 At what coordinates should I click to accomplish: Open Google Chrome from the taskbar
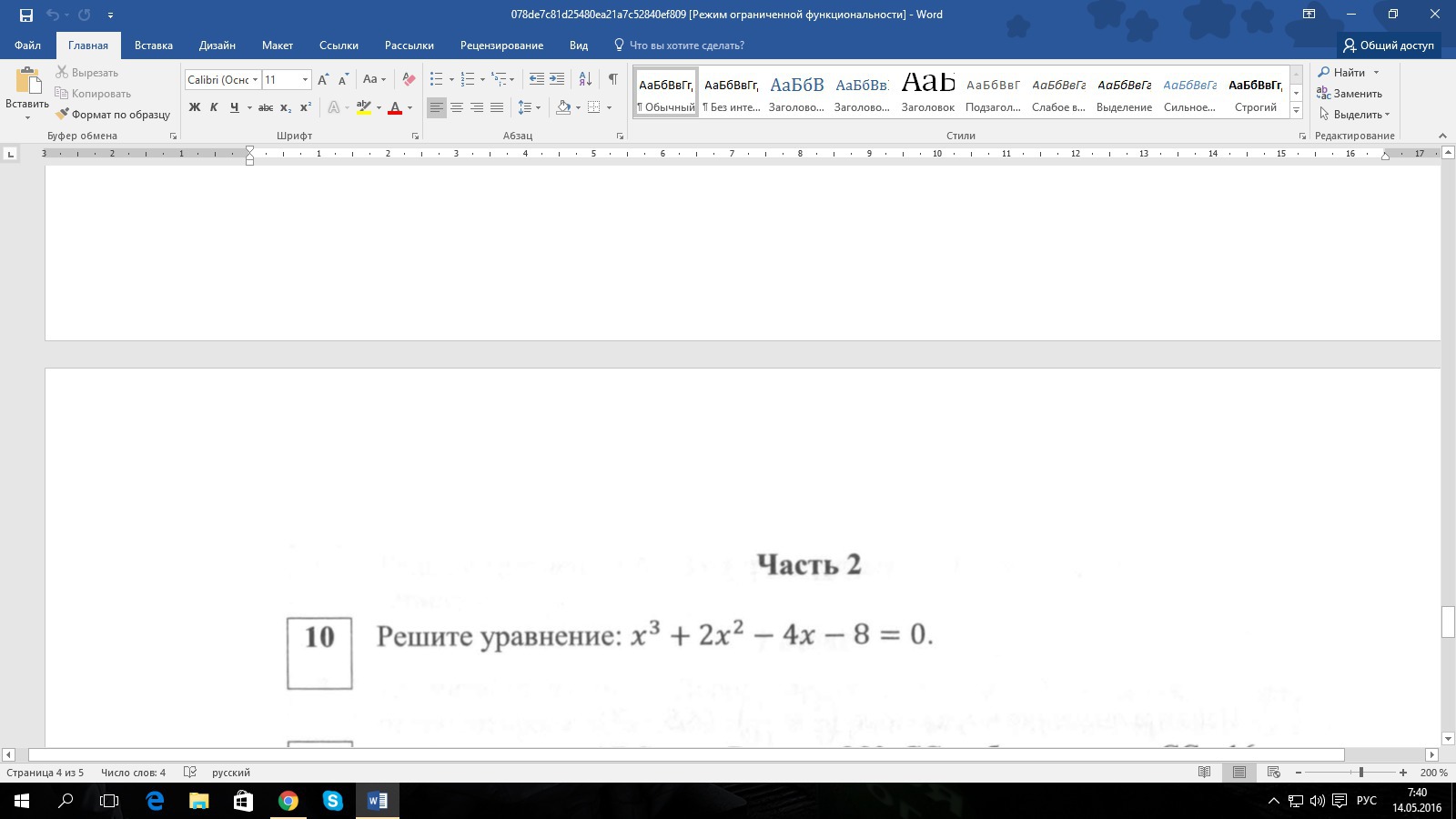click(288, 801)
